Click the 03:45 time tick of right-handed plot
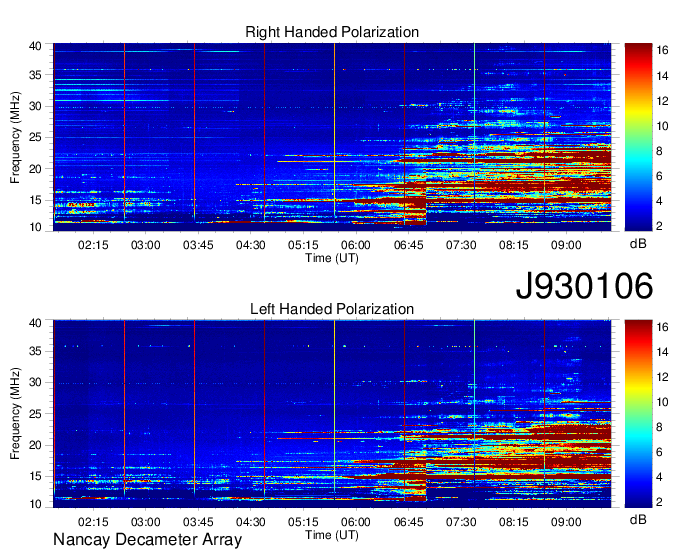 coord(198,245)
